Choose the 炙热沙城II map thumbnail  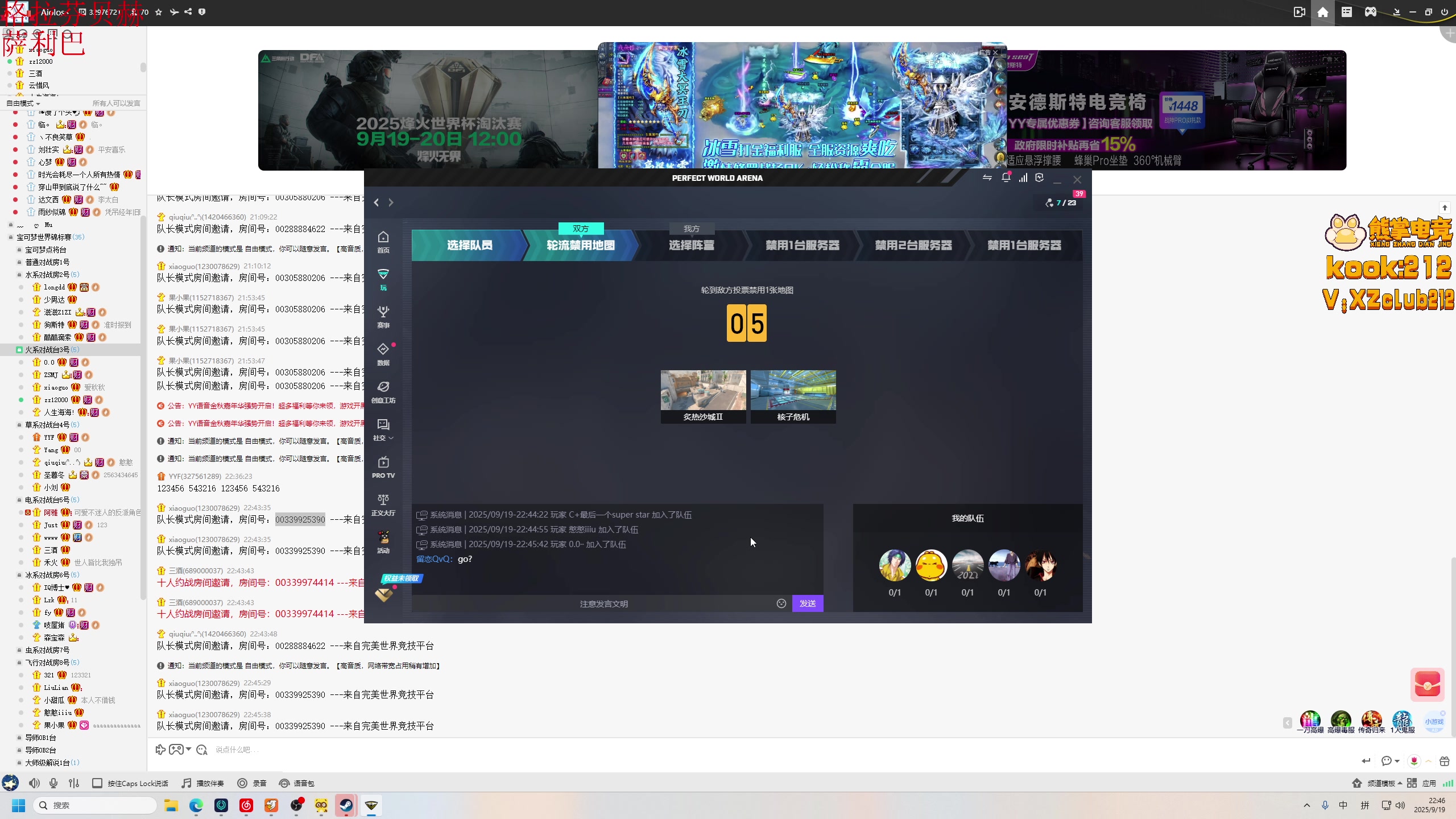pos(703,396)
